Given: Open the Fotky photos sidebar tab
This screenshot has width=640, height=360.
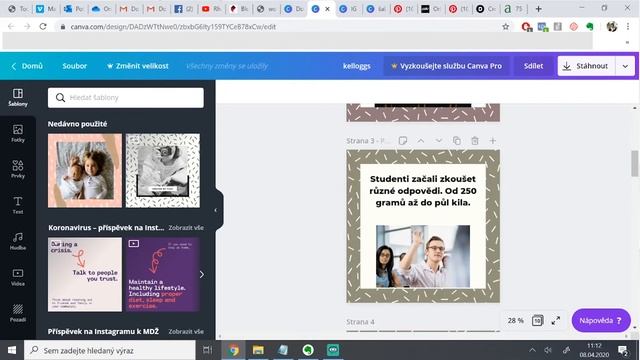Looking at the screenshot, I should (x=18, y=134).
